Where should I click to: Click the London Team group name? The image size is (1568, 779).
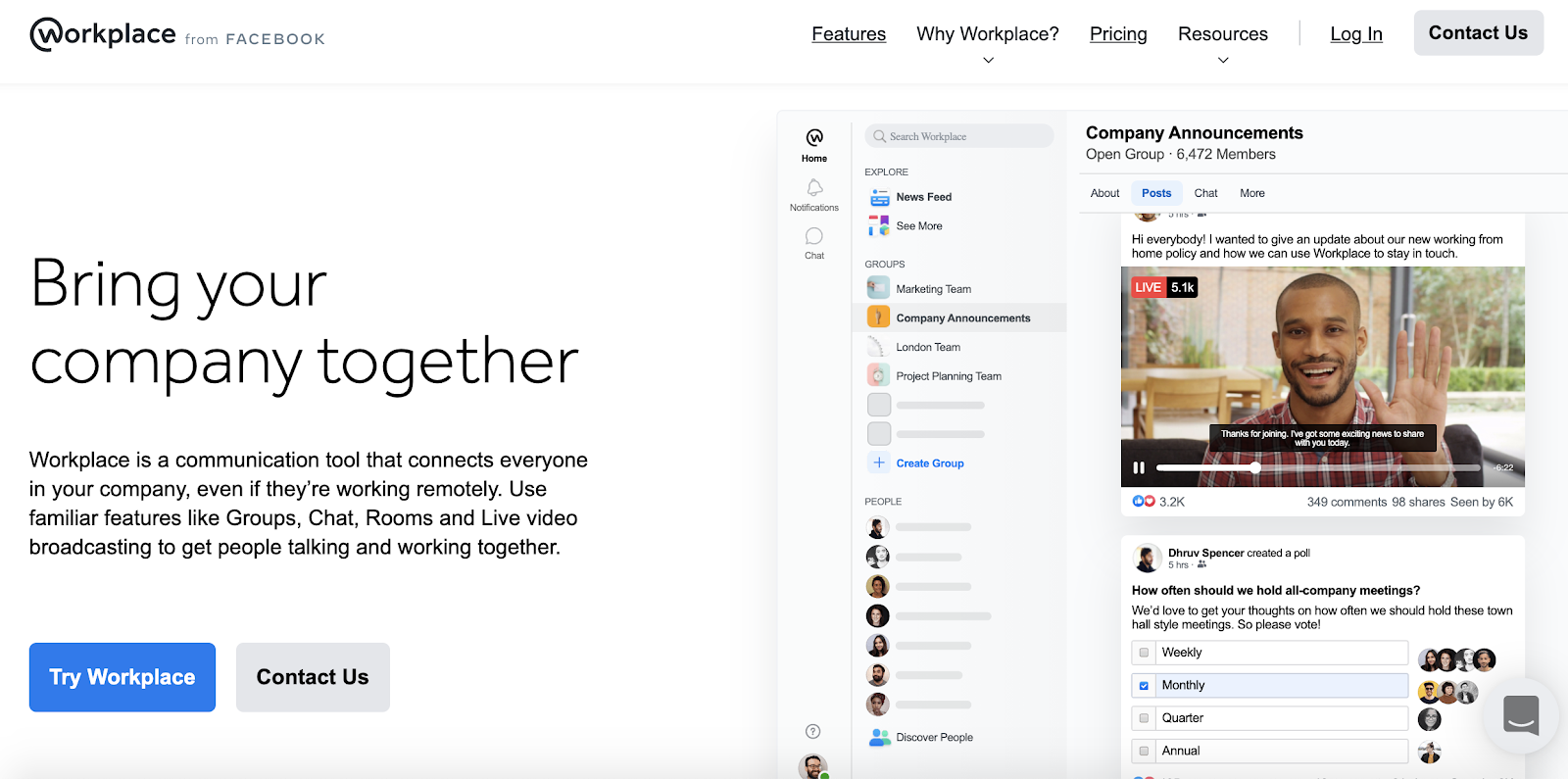(x=928, y=347)
